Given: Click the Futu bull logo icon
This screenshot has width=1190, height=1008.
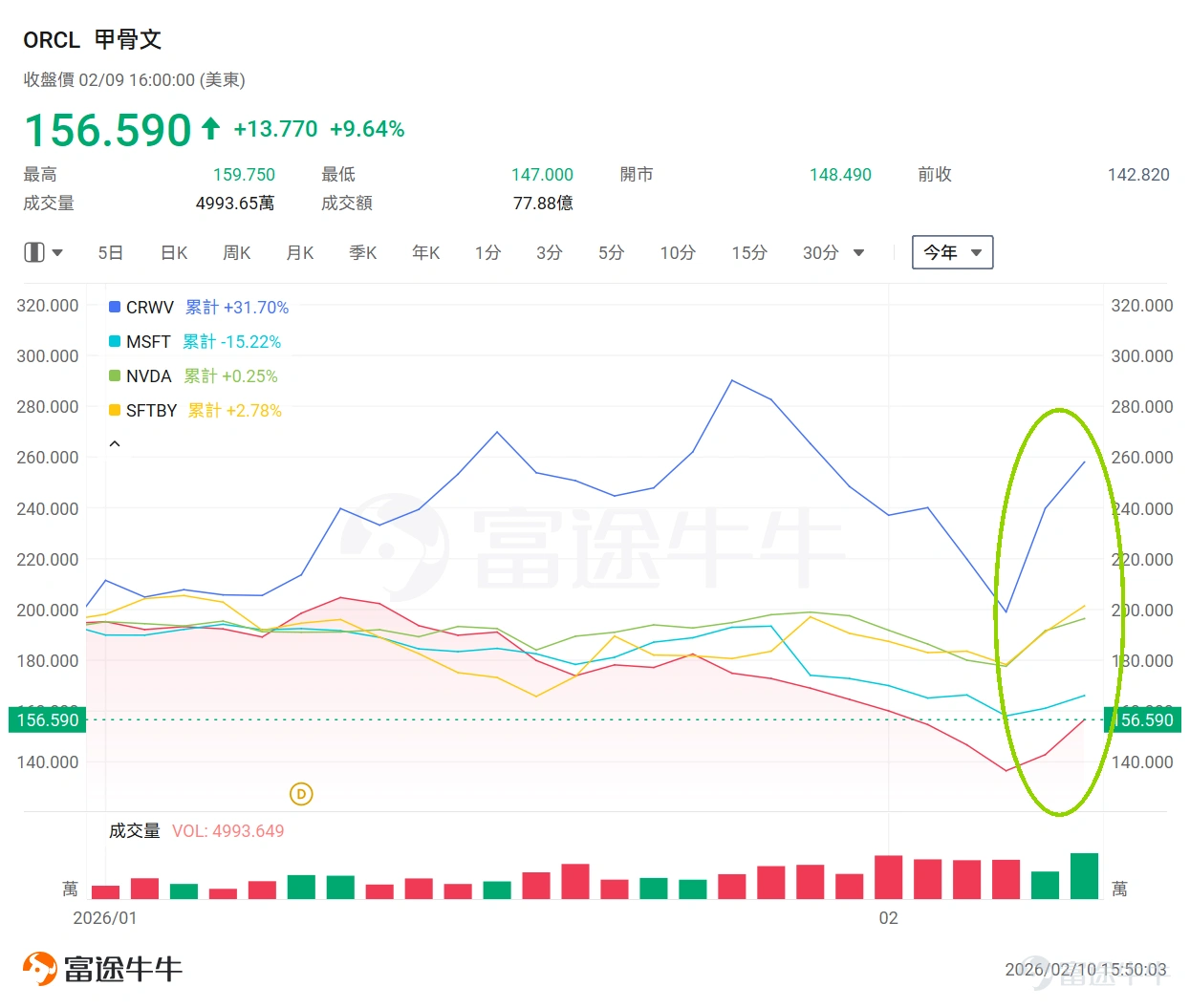Looking at the screenshot, I should click(39, 969).
